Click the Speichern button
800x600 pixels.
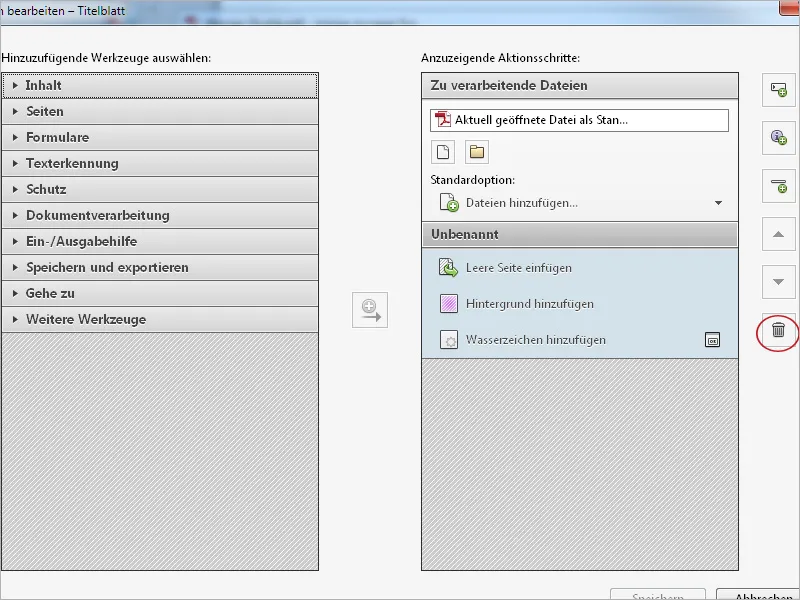[x=658, y=595]
